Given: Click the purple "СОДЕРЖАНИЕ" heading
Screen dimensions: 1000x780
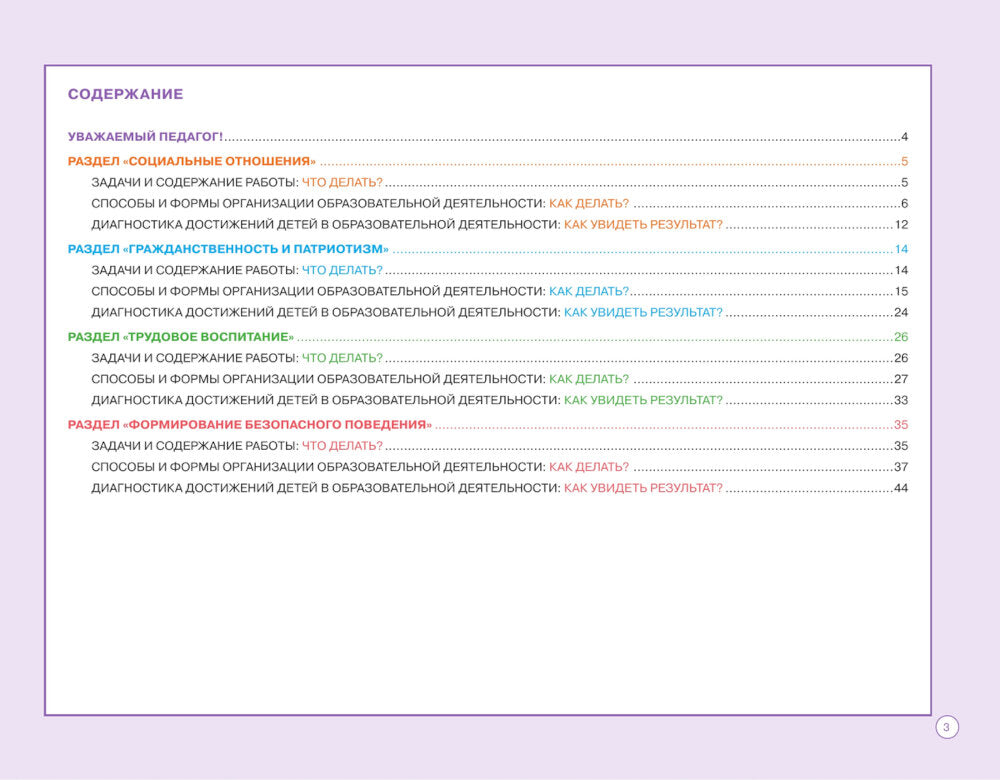Looking at the screenshot, I should tap(125, 95).
